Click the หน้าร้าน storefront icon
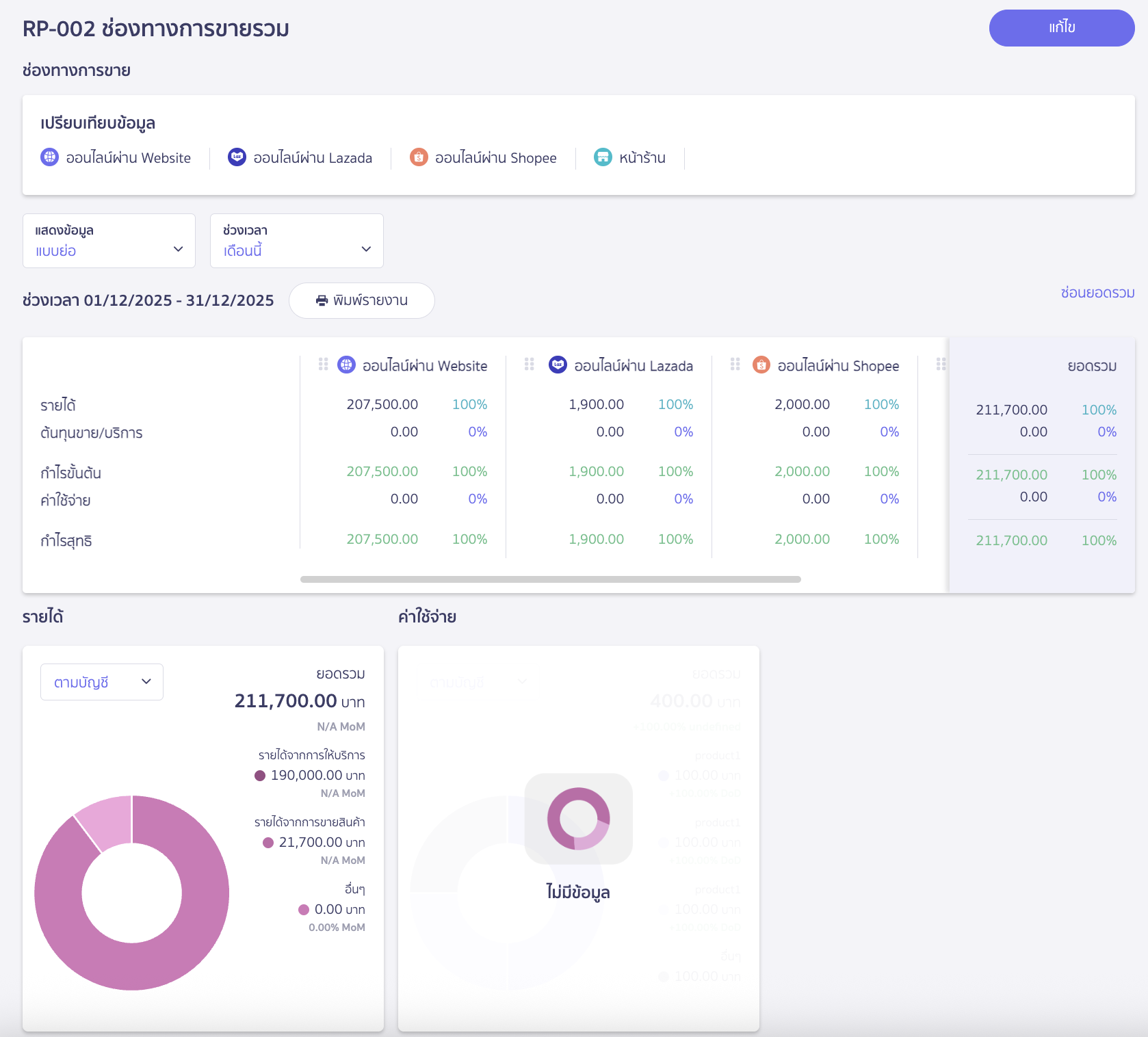Viewport: 1148px width, 1037px height. (x=603, y=157)
